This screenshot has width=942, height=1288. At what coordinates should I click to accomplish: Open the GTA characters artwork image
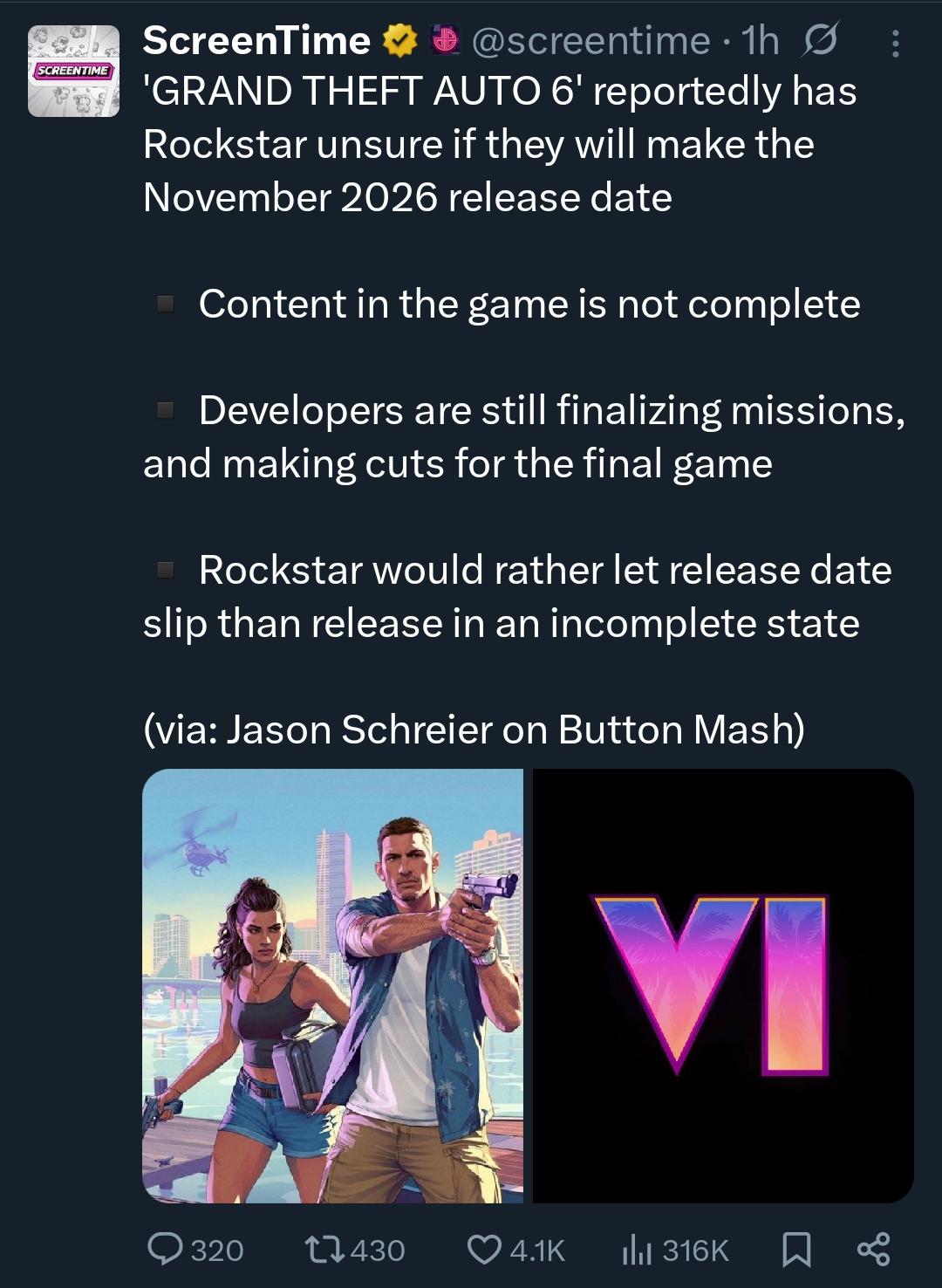coord(332,985)
